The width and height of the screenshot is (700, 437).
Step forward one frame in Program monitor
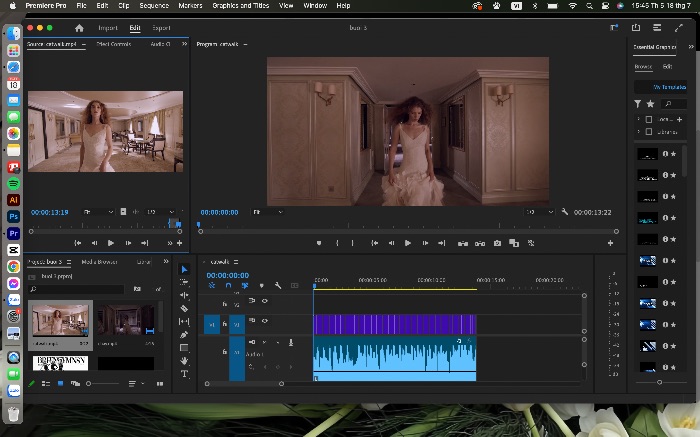[425, 243]
